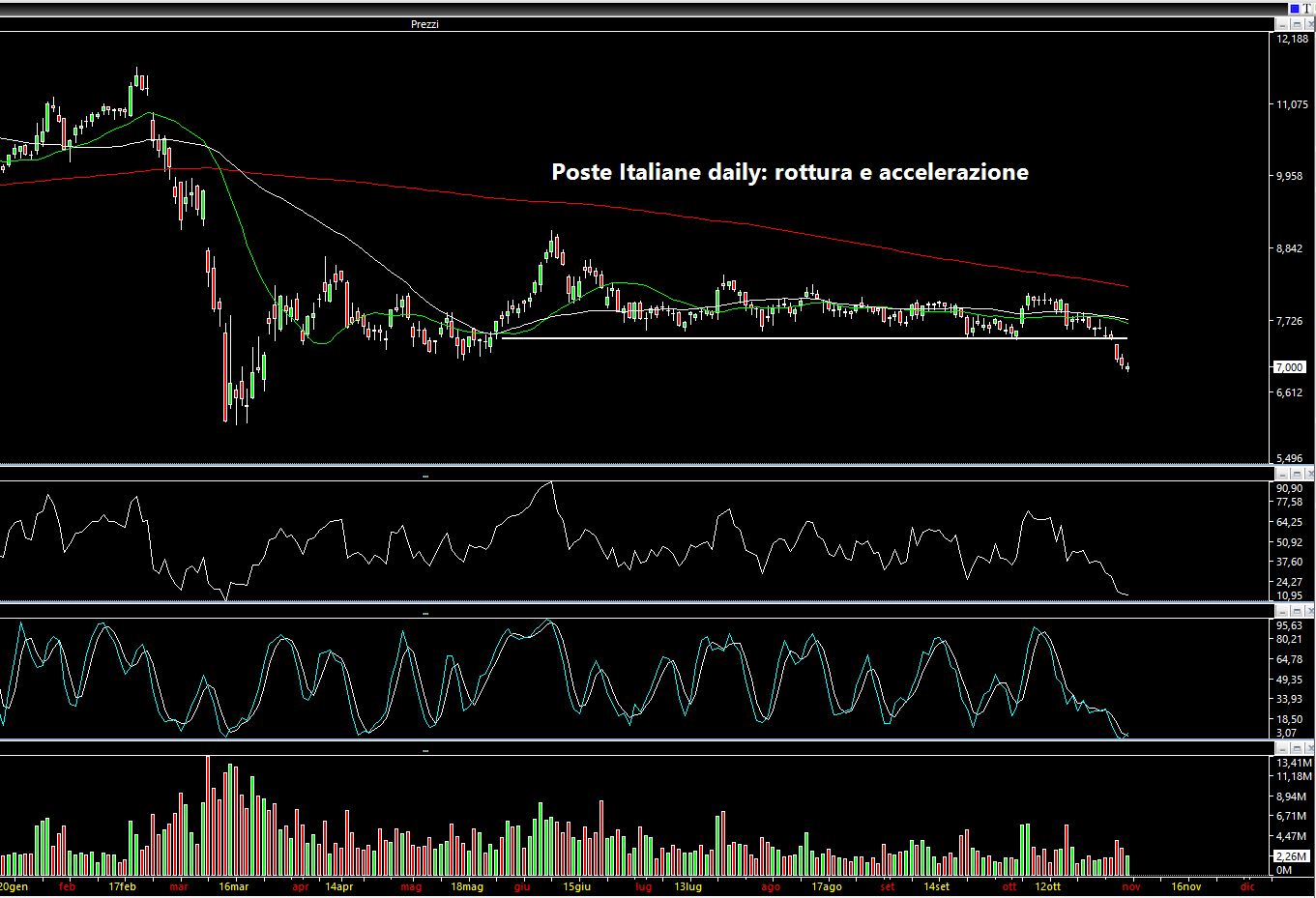Close the Prezzi price panel
Image resolution: width=1316 pixels, height=898 pixels.
tap(1309, 24)
